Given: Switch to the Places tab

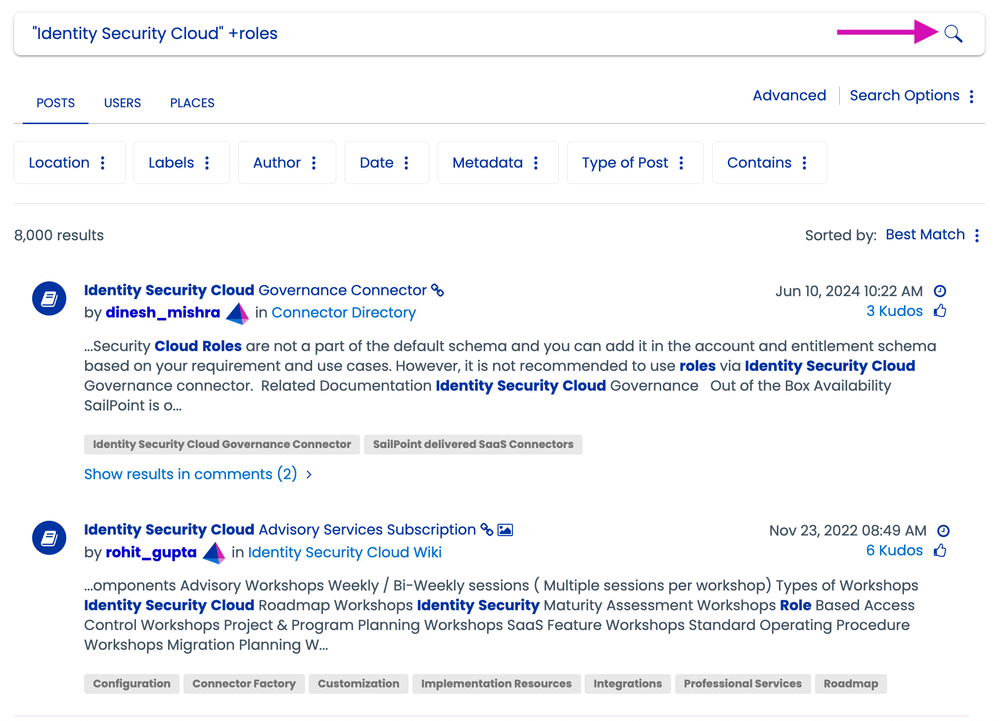Looking at the screenshot, I should [192, 103].
